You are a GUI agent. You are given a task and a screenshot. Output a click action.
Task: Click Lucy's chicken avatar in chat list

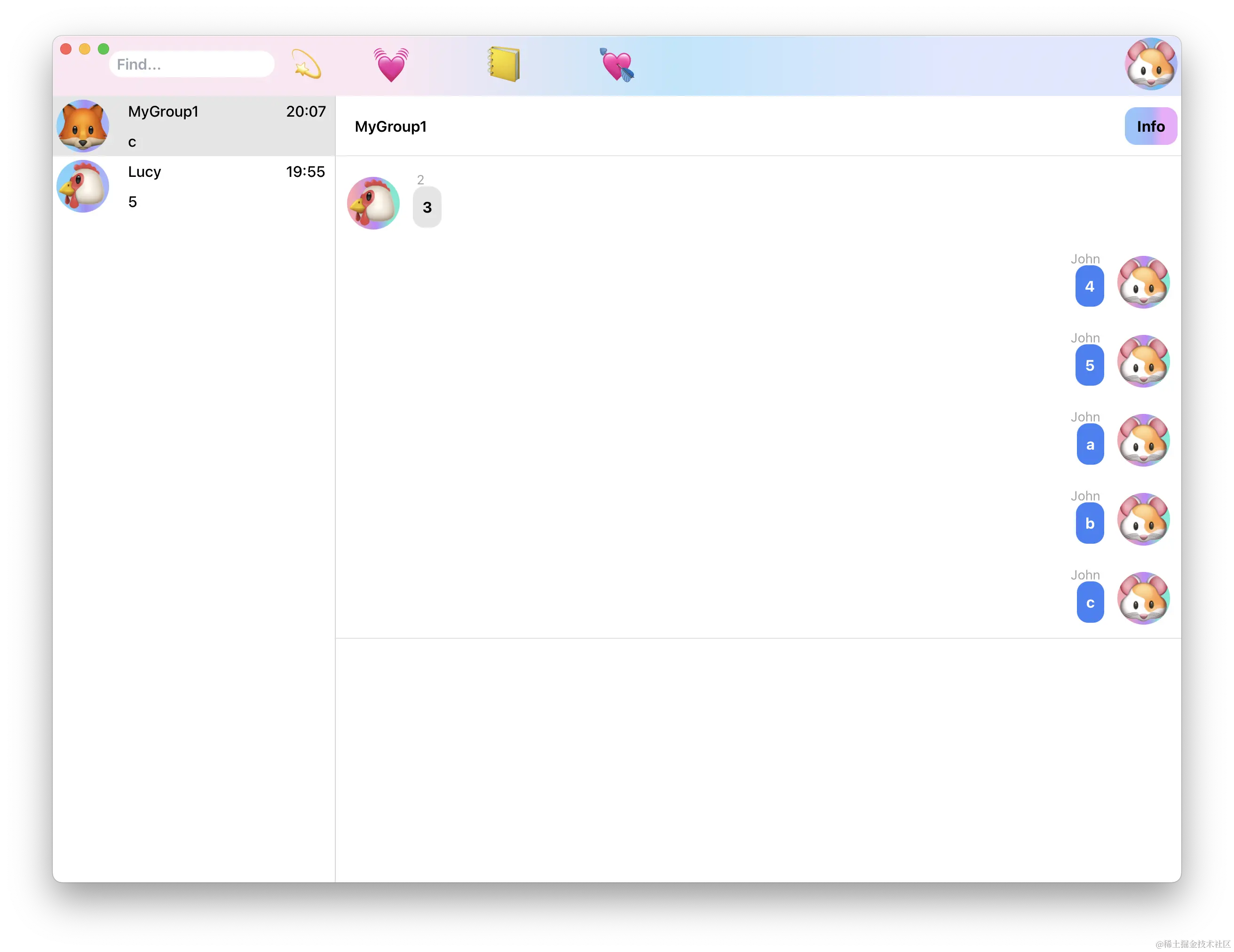click(83, 186)
